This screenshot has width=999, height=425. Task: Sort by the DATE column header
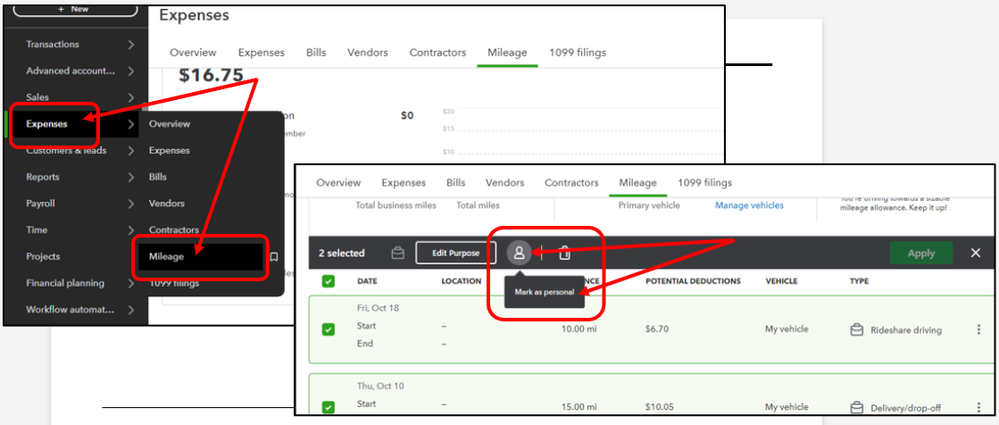pyautogui.click(x=367, y=281)
